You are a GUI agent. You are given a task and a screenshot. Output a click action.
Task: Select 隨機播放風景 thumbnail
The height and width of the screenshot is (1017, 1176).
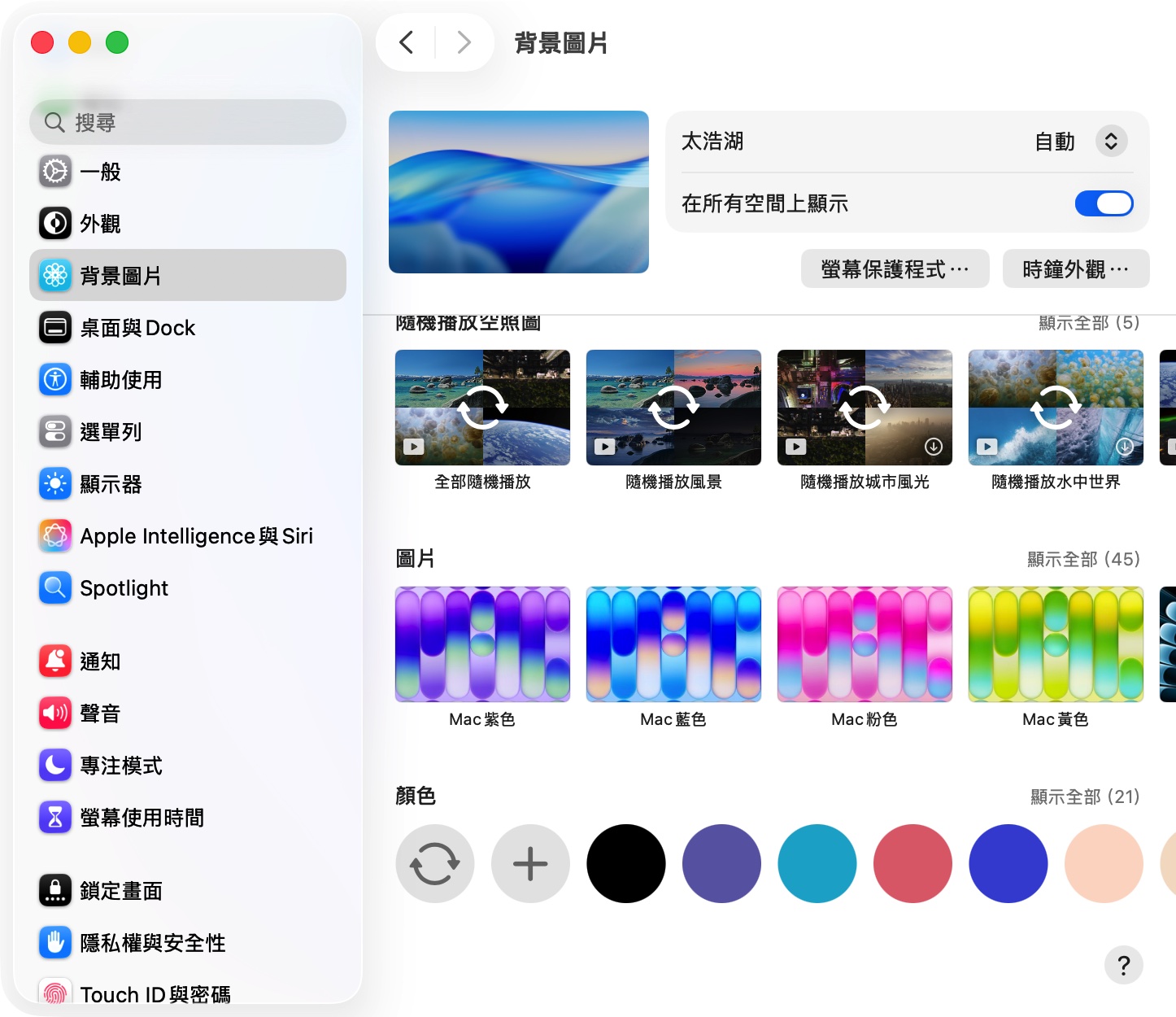(673, 408)
